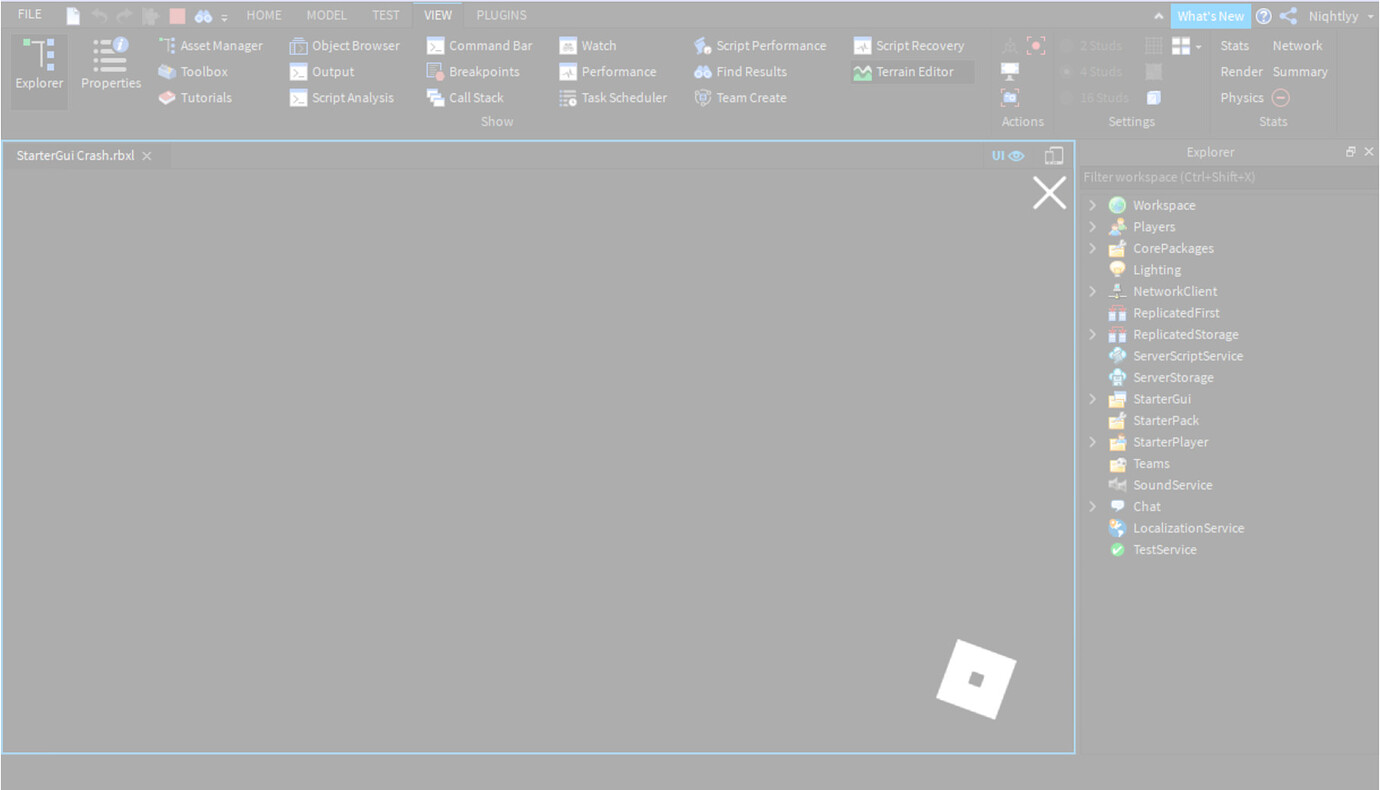Expand the Players node in Explorer
The height and width of the screenshot is (790, 1380).
coord(1092,227)
